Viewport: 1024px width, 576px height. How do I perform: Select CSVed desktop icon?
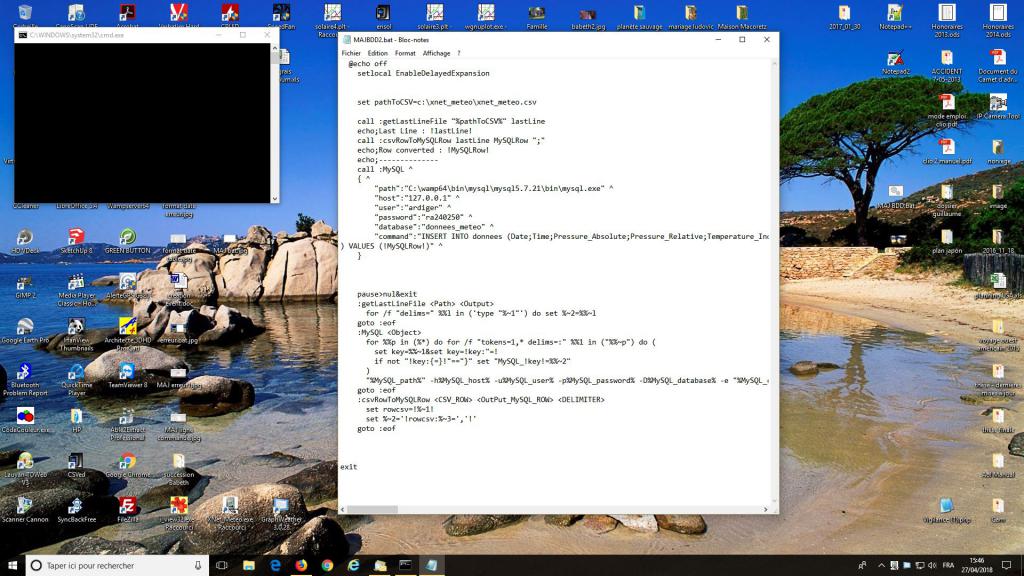click(76, 466)
